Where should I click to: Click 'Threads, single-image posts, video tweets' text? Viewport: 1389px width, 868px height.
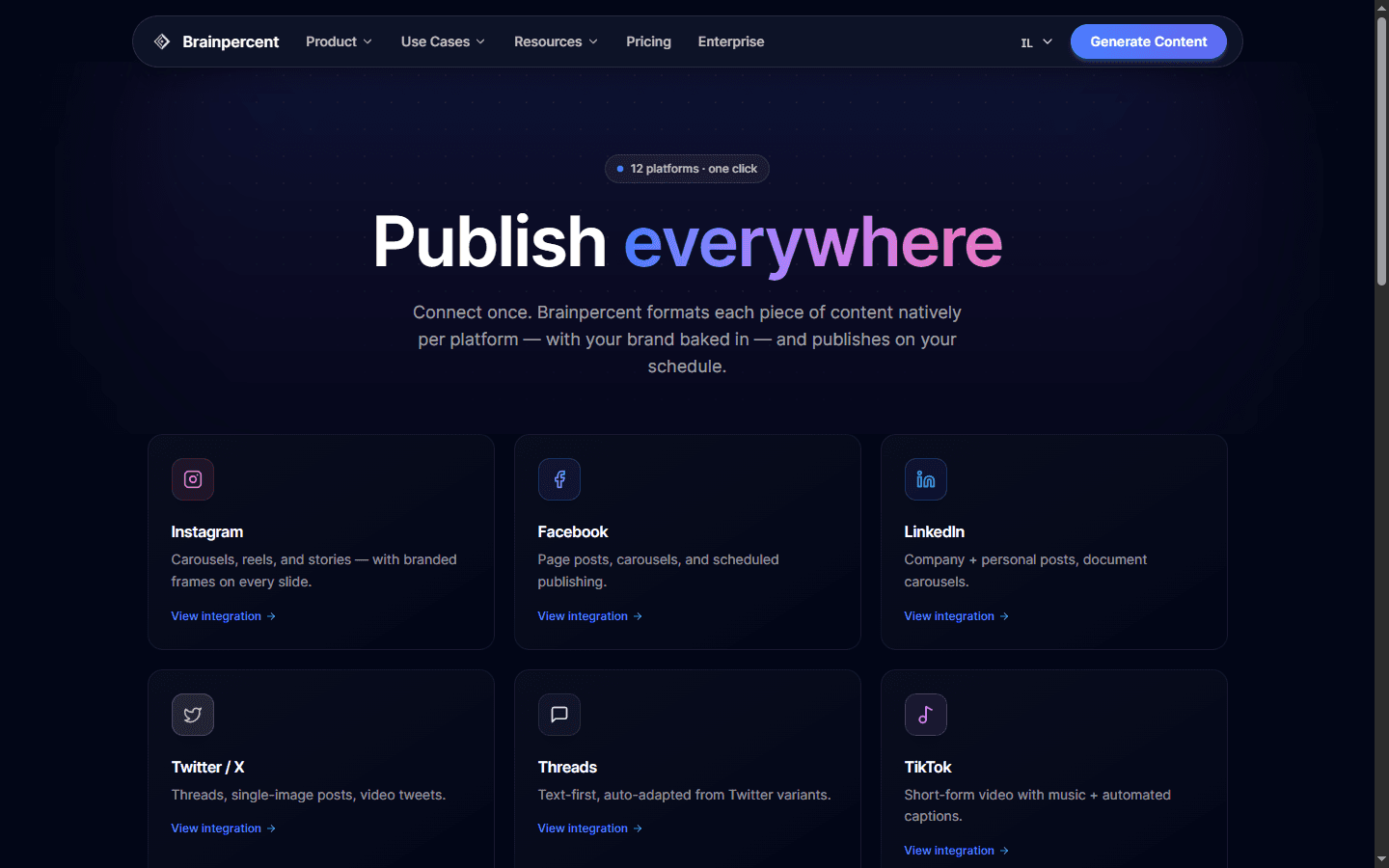pos(309,795)
